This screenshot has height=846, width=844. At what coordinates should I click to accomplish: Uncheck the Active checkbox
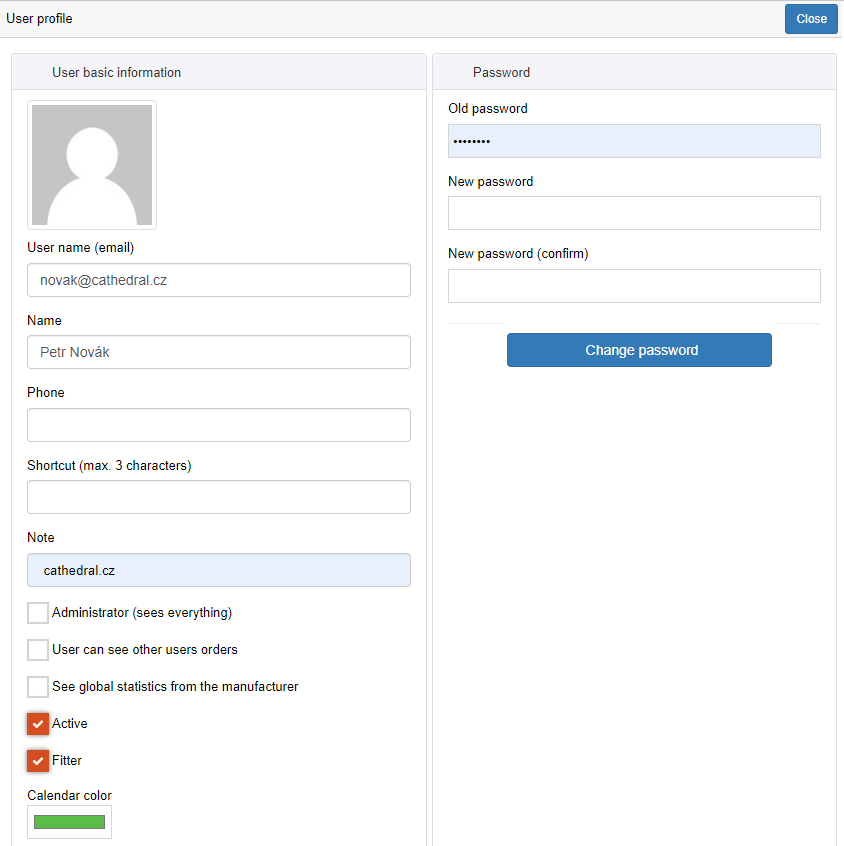(38, 724)
